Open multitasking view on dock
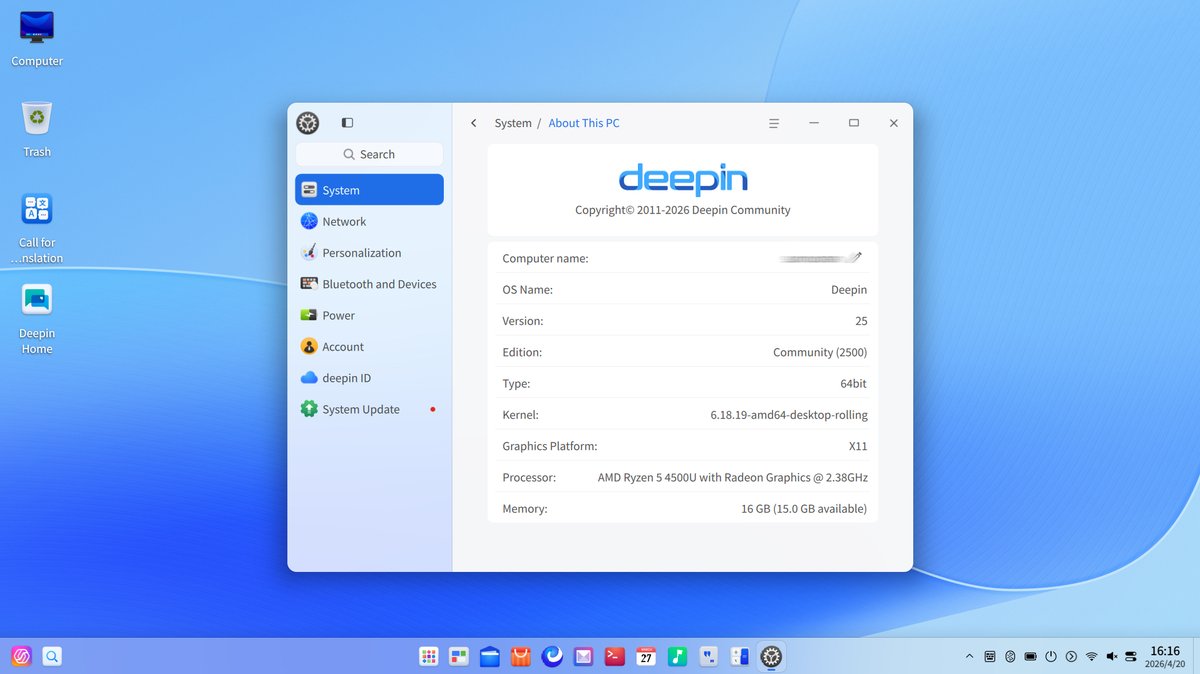The width and height of the screenshot is (1200, 674). click(459, 656)
